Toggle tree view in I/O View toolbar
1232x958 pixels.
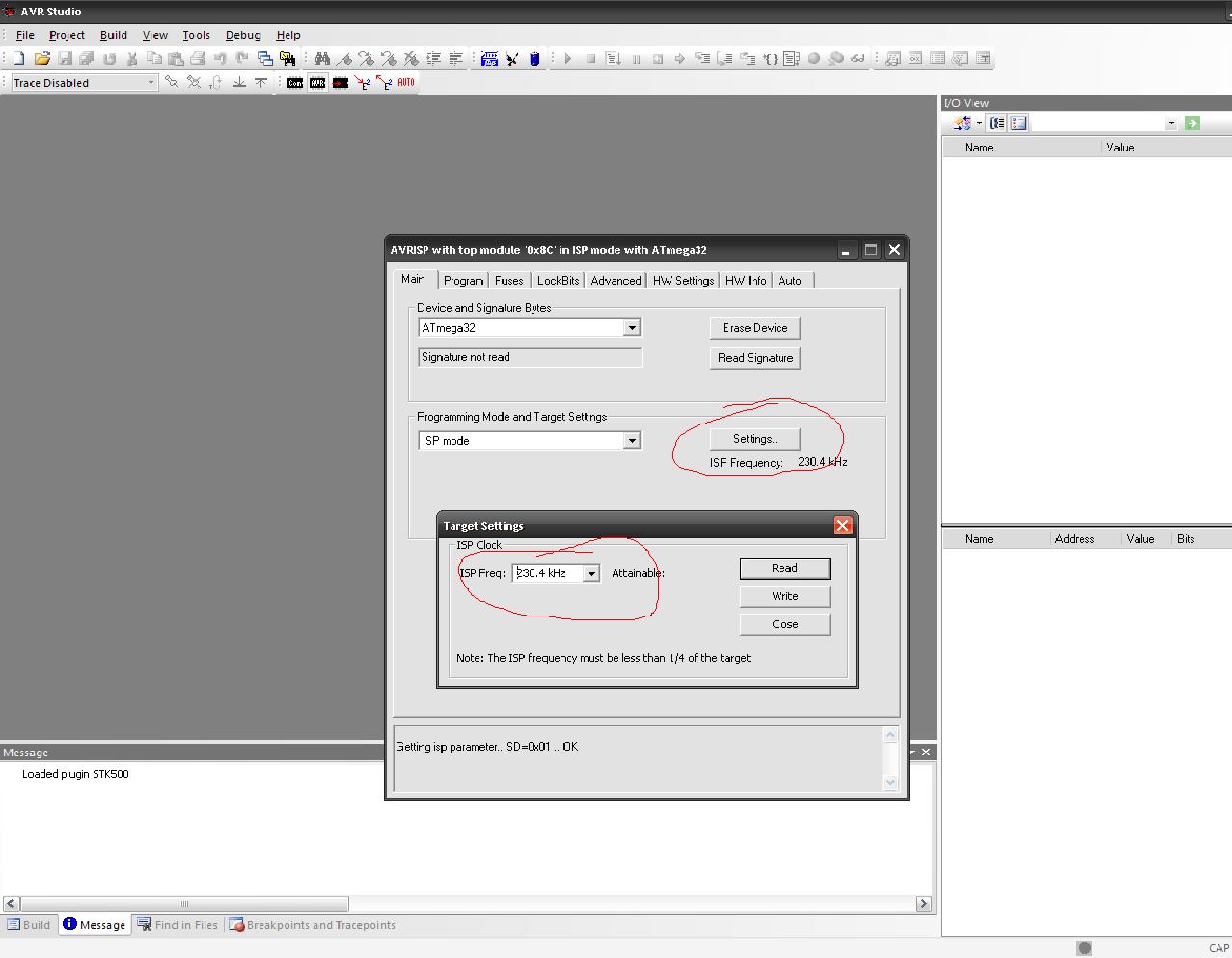tap(998, 123)
